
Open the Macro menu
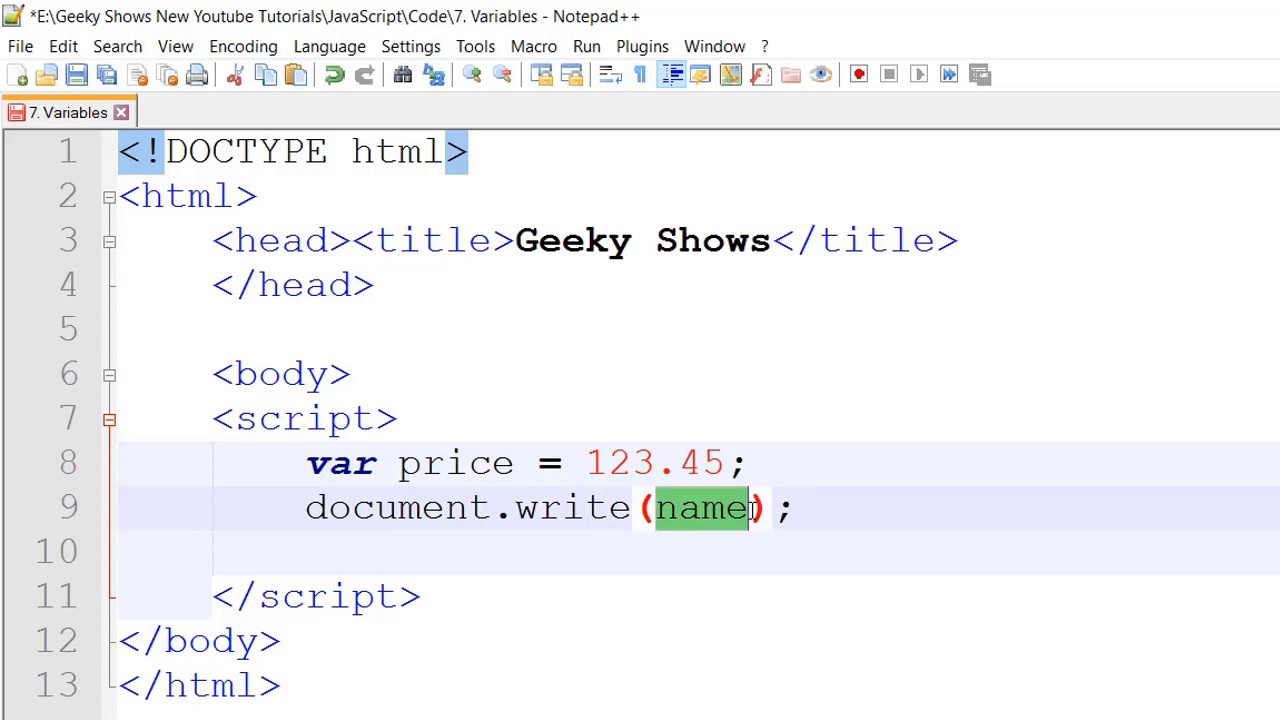pyautogui.click(x=534, y=46)
